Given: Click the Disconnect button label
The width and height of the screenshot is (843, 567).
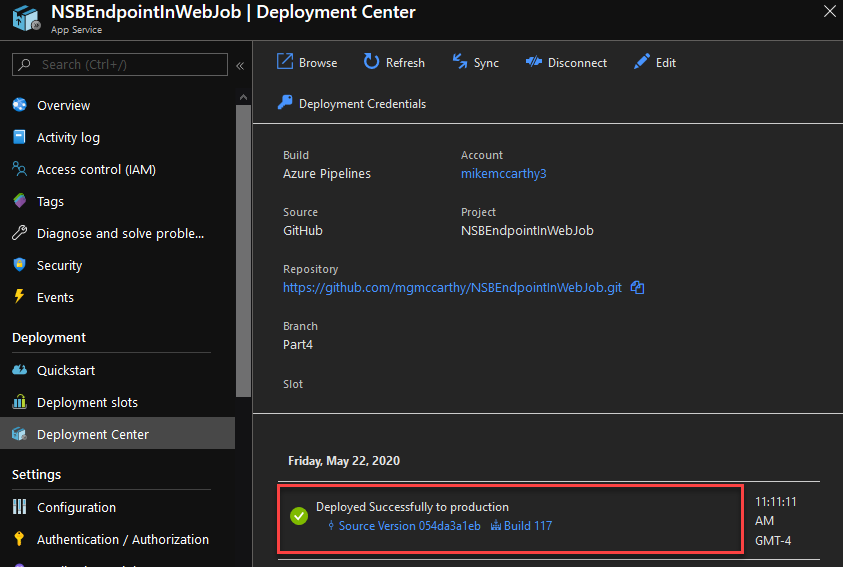Looking at the screenshot, I should click(577, 63).
